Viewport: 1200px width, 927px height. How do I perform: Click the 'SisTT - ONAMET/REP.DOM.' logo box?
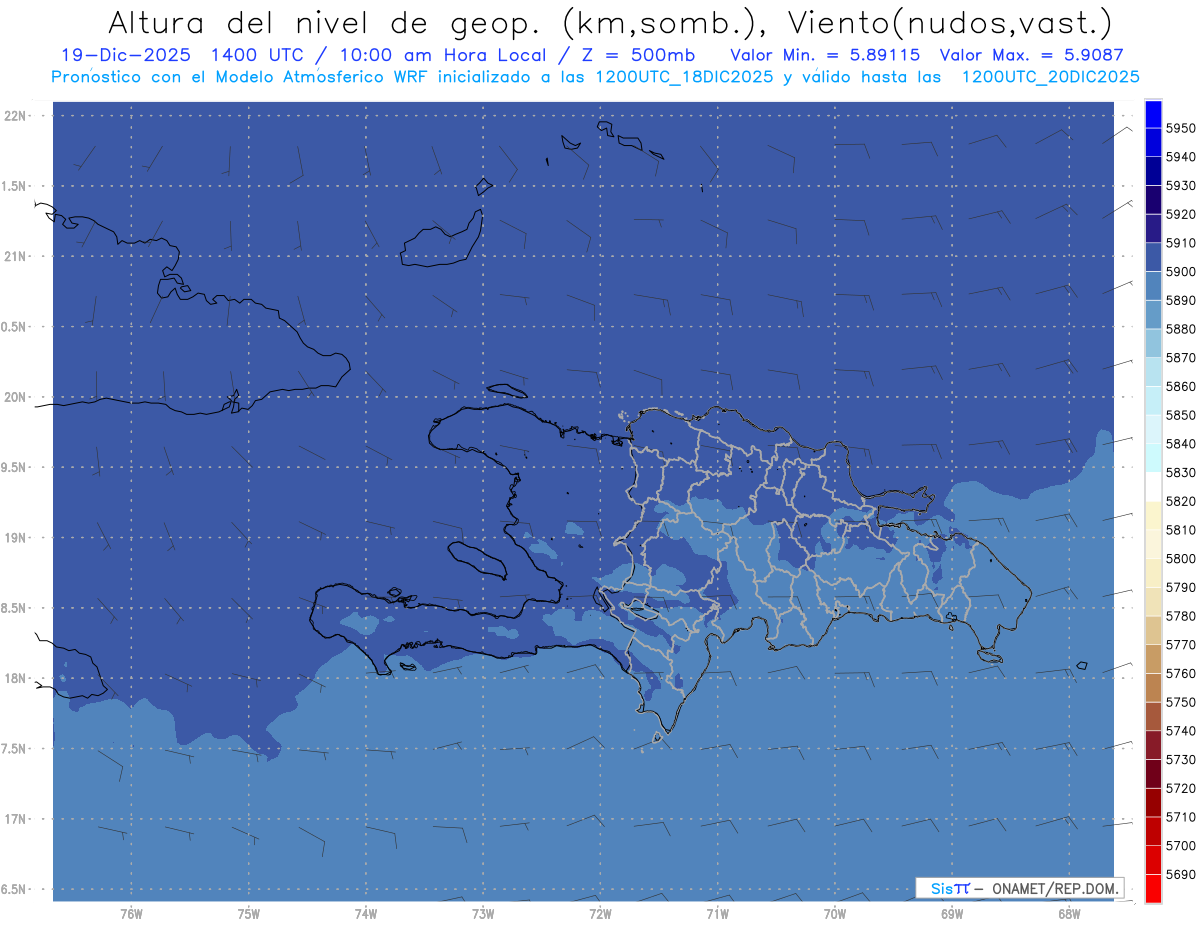1020,888
